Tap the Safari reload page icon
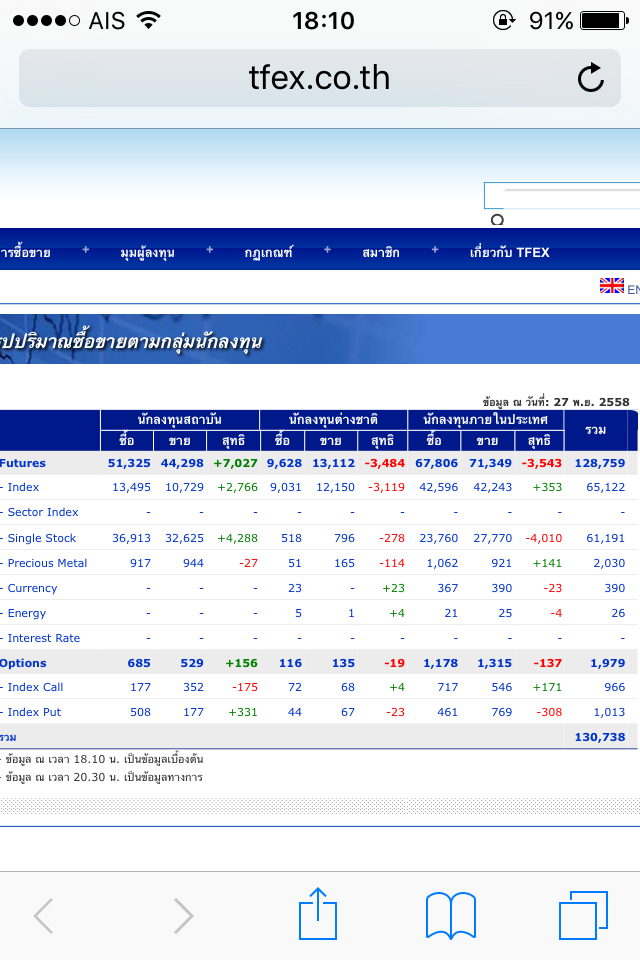640x960 pixels. tap(591, 78)
